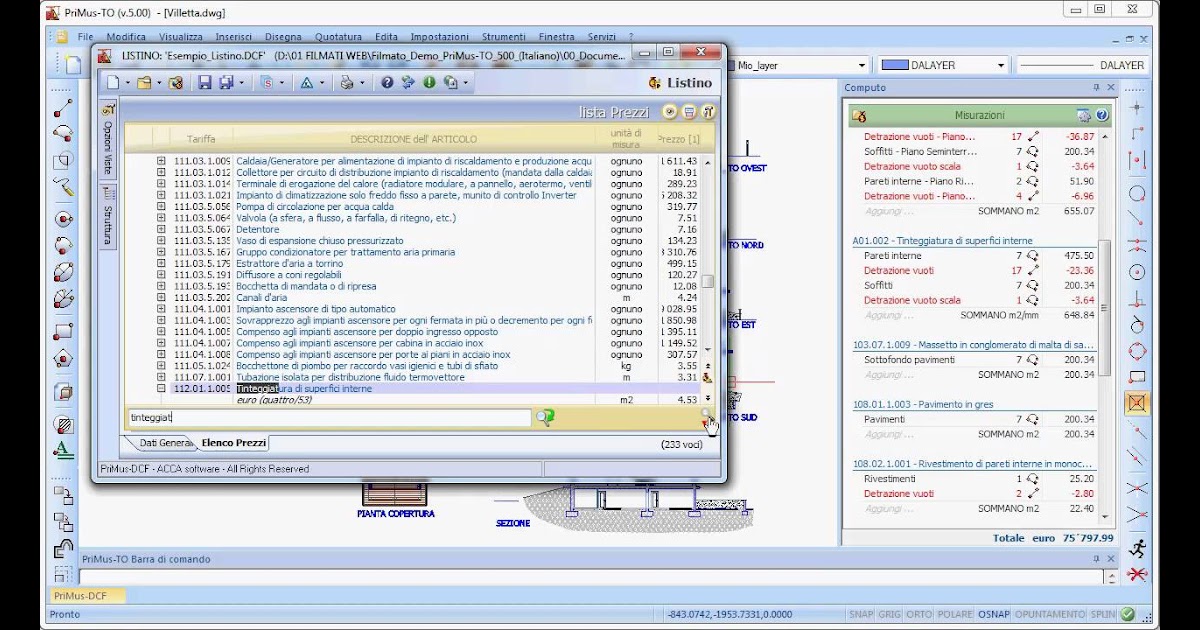Open the DALAYER color layer dropdown
Image resolution: width=1200 pixels, height=630 pixels.
[1000, 66]
